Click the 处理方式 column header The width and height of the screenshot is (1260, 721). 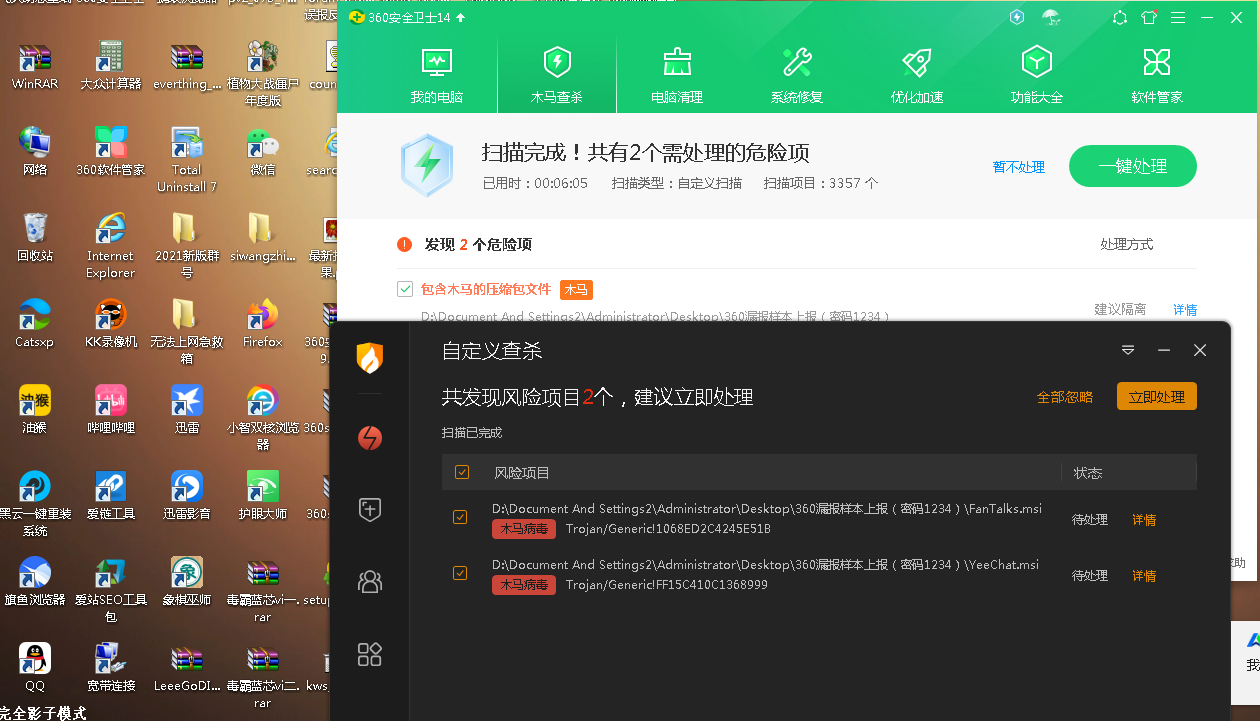[x=1127, y=244]
